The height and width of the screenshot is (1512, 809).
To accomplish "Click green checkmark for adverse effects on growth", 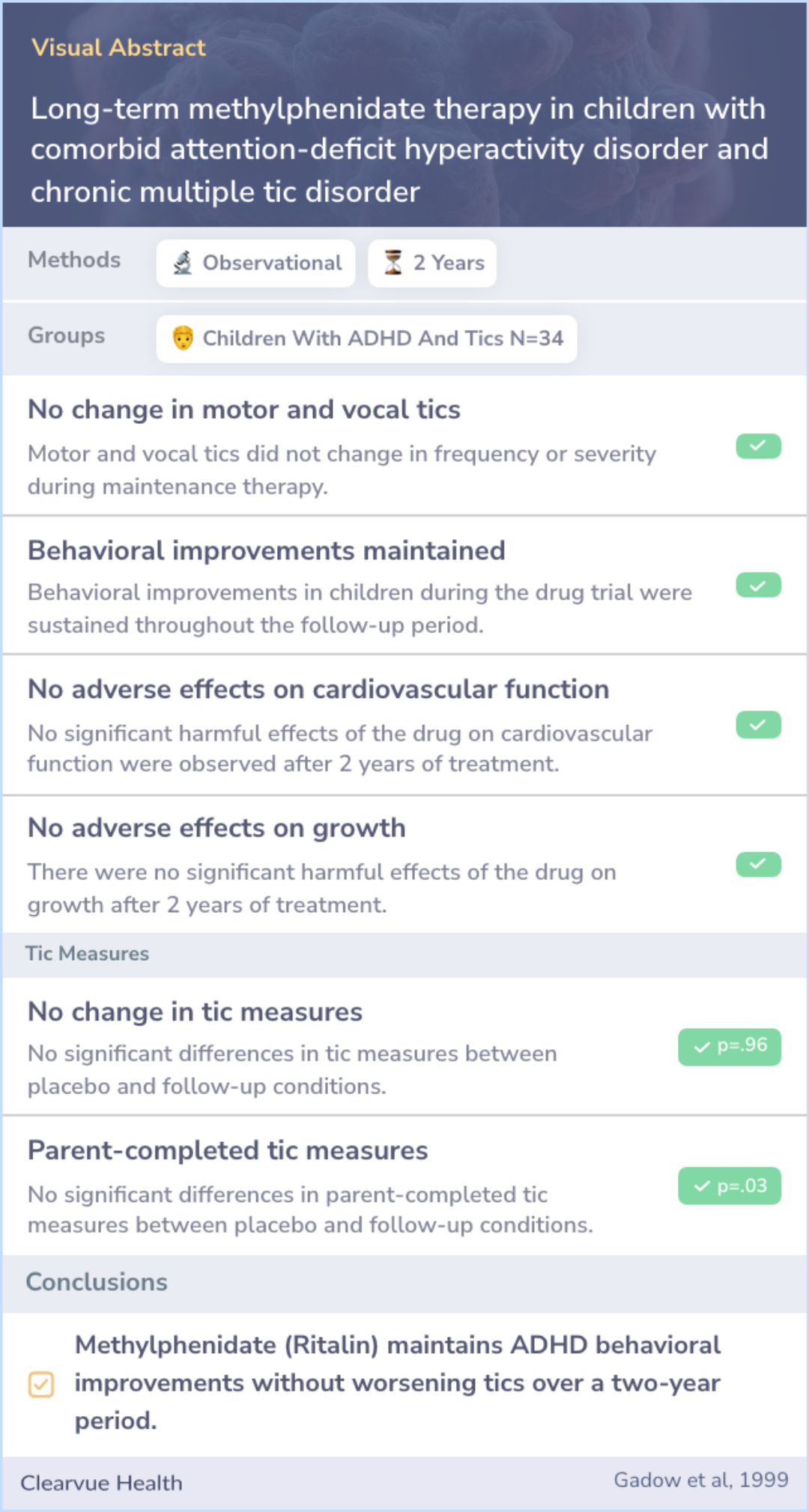I will click(758, 864).
